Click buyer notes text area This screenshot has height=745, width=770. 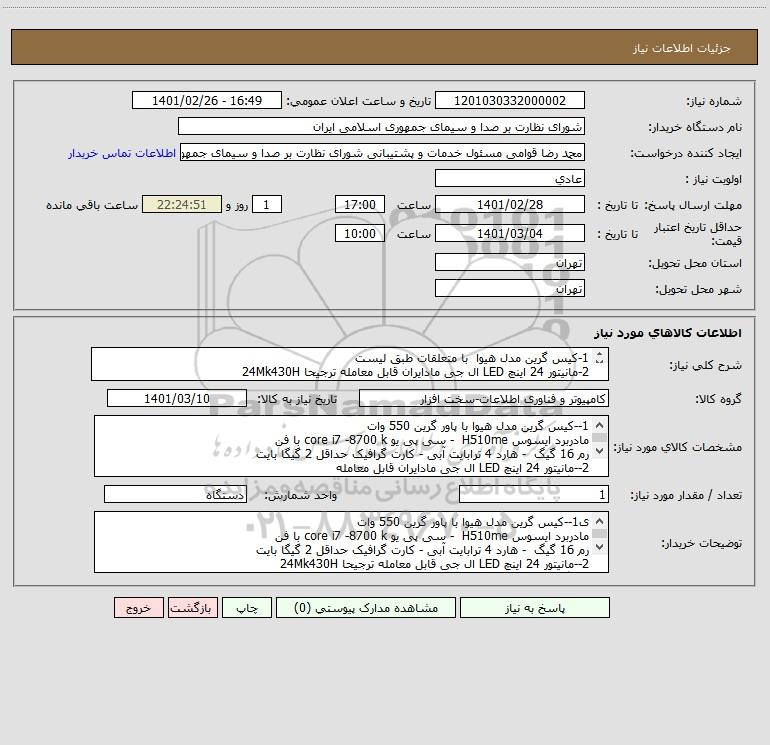(x=351, y=542)
